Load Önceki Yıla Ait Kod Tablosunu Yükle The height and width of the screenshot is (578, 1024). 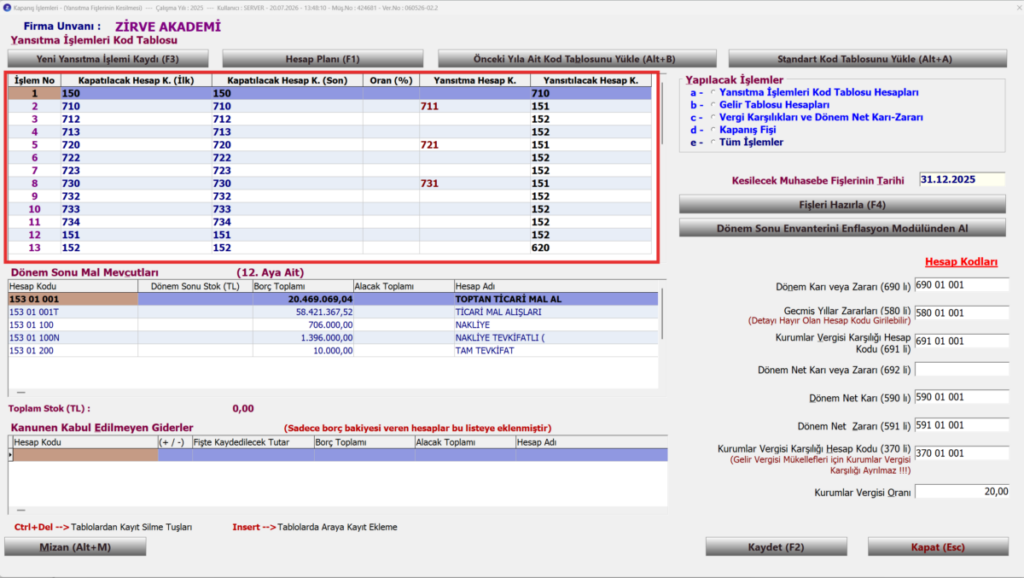(577, 59)
